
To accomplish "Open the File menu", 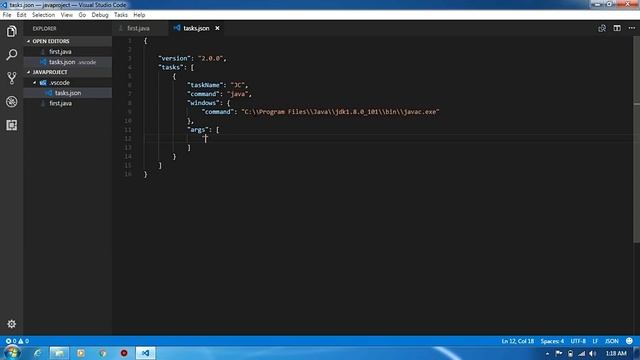I will point(7,15).
